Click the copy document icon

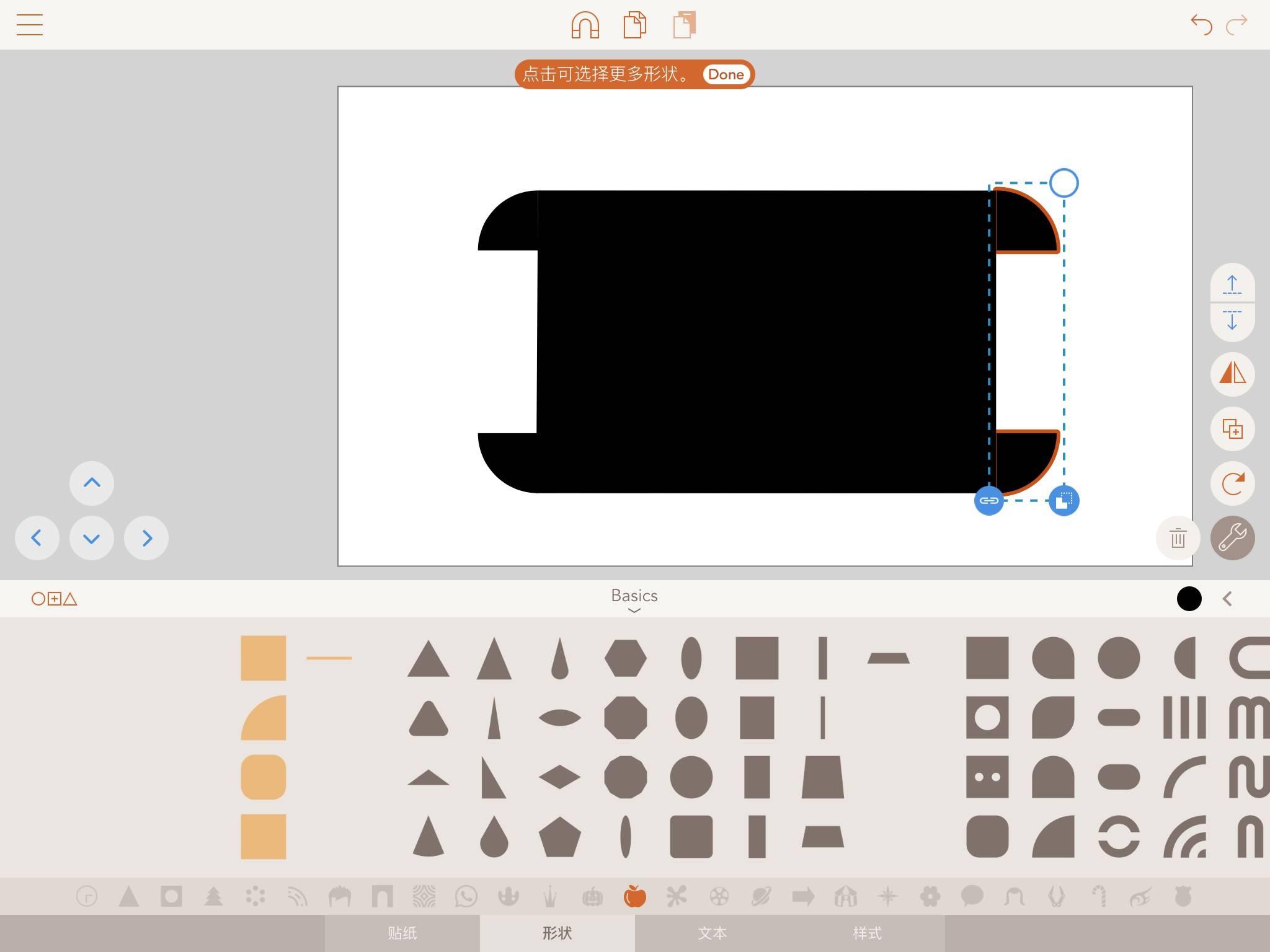pyautogui.click(x=634, y=25)
